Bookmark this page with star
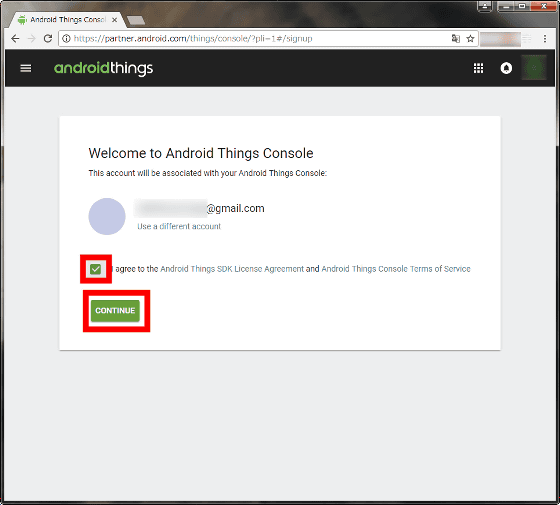This screenshot has width=560, height=505. (x=470, y=39)
